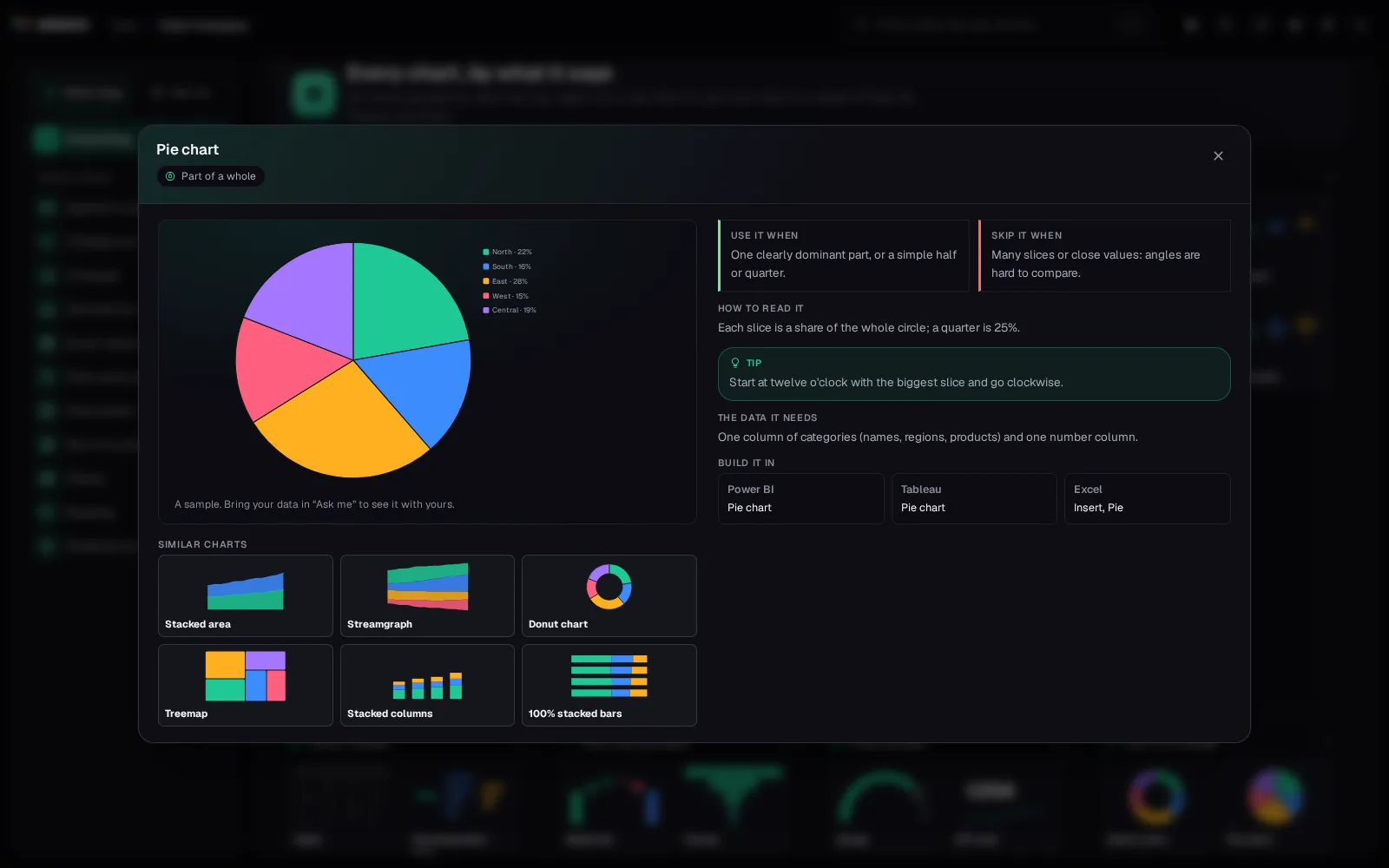The image size is (1389, 868).
Task: Open the Donut chart similar chart card
Action: click(x=609, y=596)
